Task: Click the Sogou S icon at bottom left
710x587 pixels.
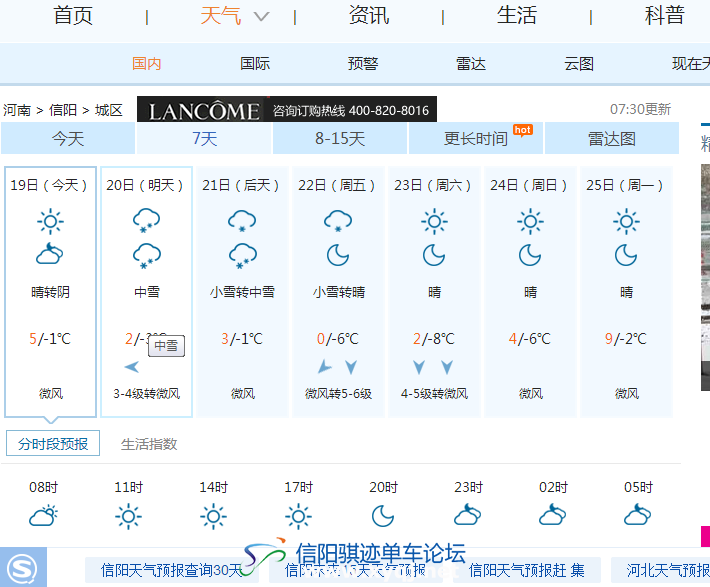Action: tap(21, 569)
